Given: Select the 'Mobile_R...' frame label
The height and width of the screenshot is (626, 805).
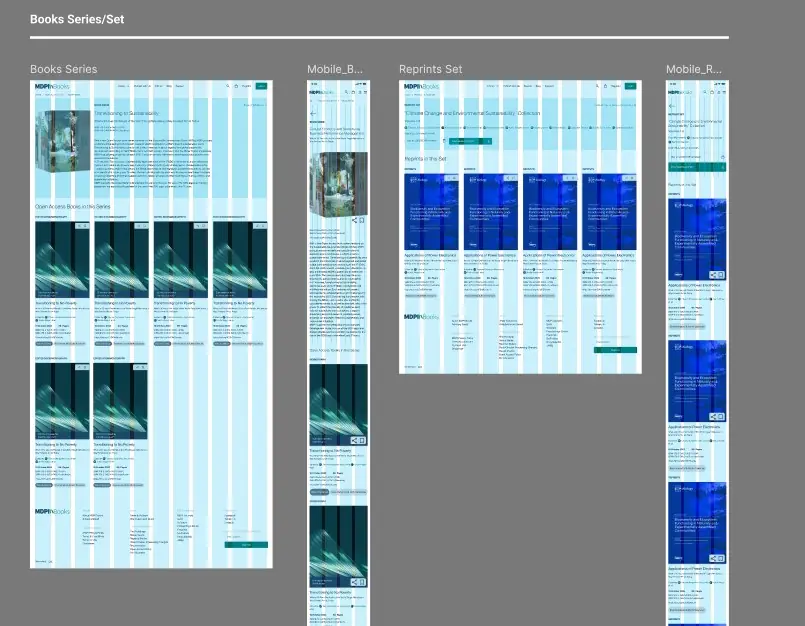Looking at the screenshot, I should coord(694,69).
